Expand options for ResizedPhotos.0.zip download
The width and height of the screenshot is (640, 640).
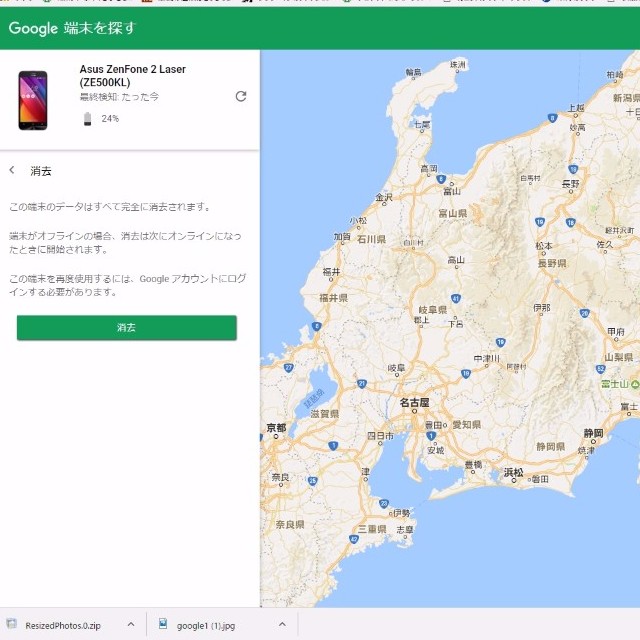[x=131, y=624]
